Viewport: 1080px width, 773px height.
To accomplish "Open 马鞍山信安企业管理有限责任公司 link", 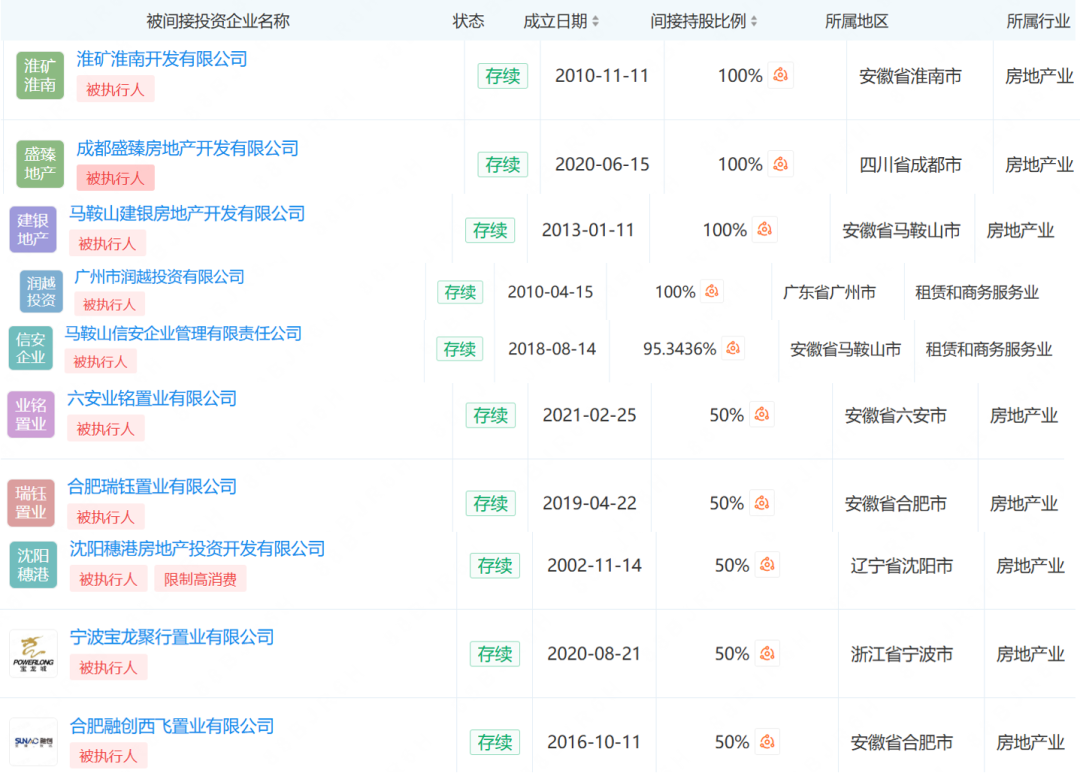I will [x=183, y=333].
